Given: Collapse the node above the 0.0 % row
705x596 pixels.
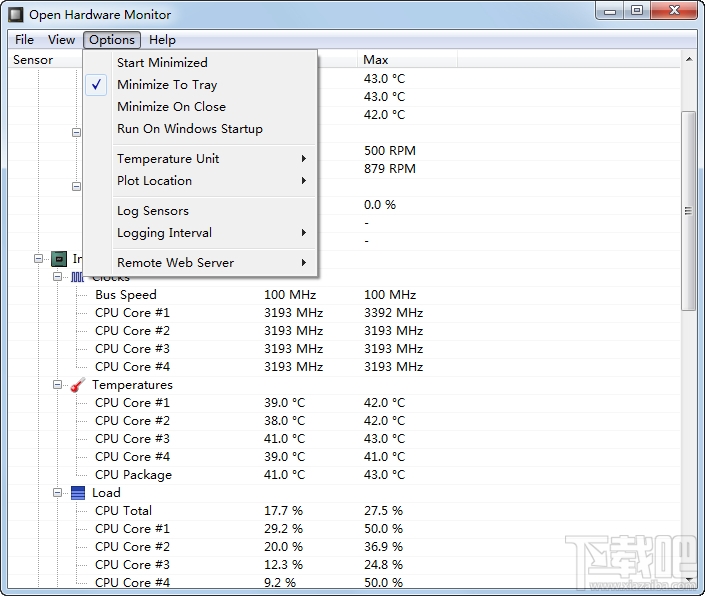Looking at the screenshot, I should coord(76,187).
